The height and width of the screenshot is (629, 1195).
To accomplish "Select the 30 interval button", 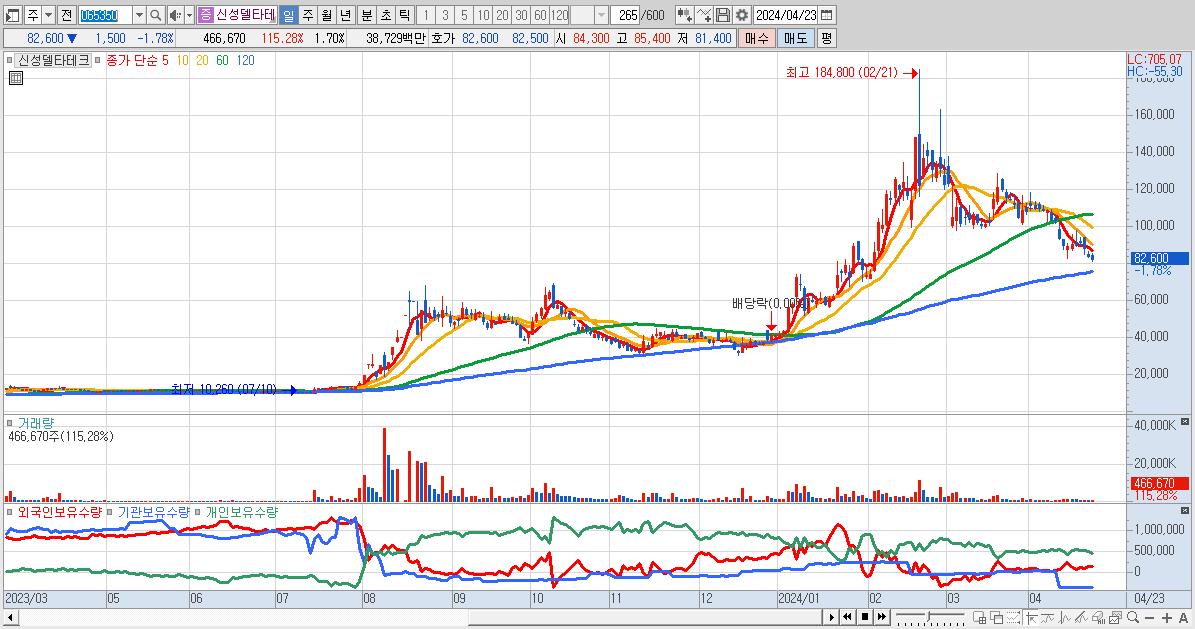I will click(x=521, y=15).
